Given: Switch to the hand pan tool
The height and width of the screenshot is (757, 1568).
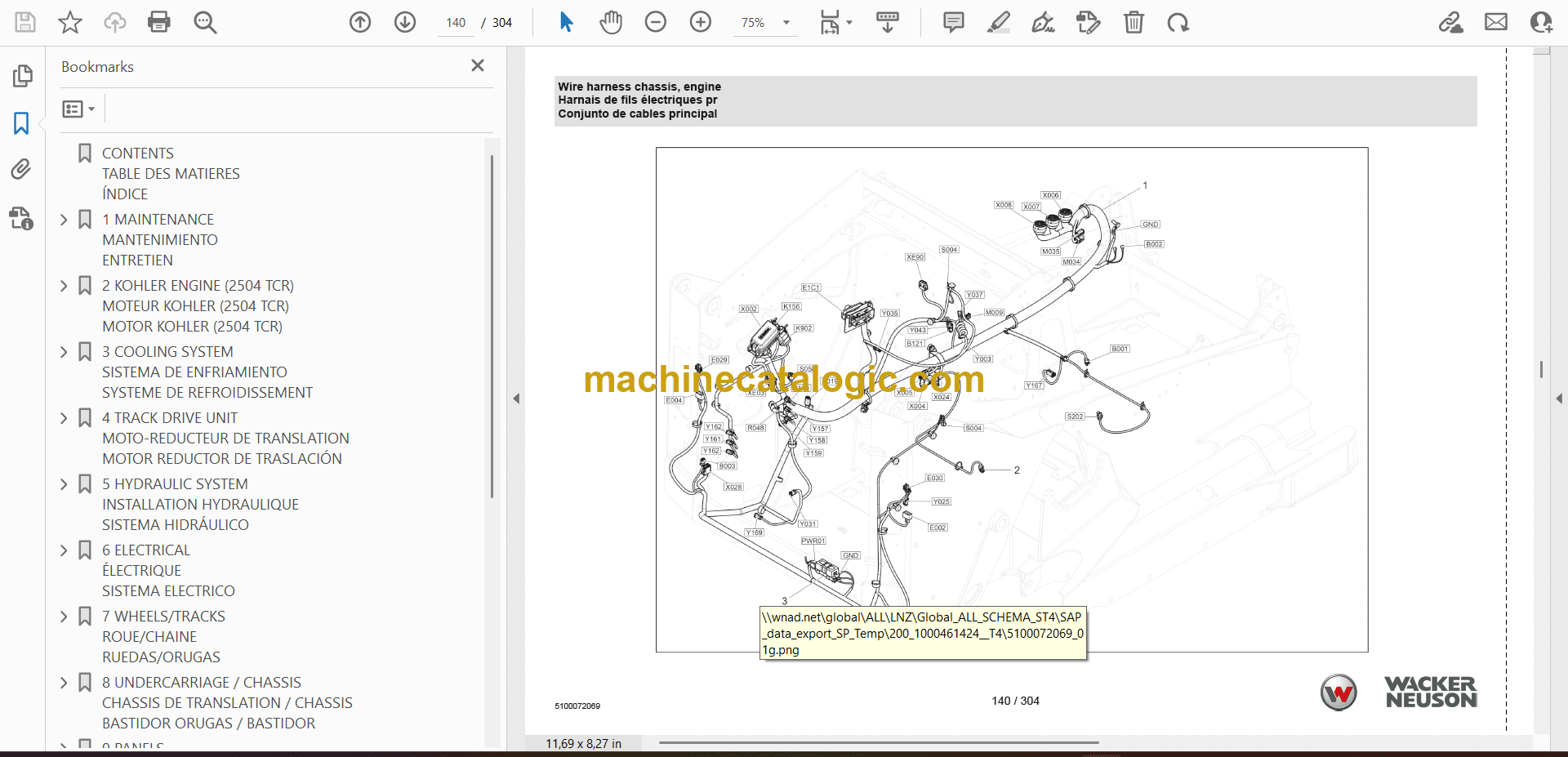Looking at the screenshot, I should (x=611, y=22).
